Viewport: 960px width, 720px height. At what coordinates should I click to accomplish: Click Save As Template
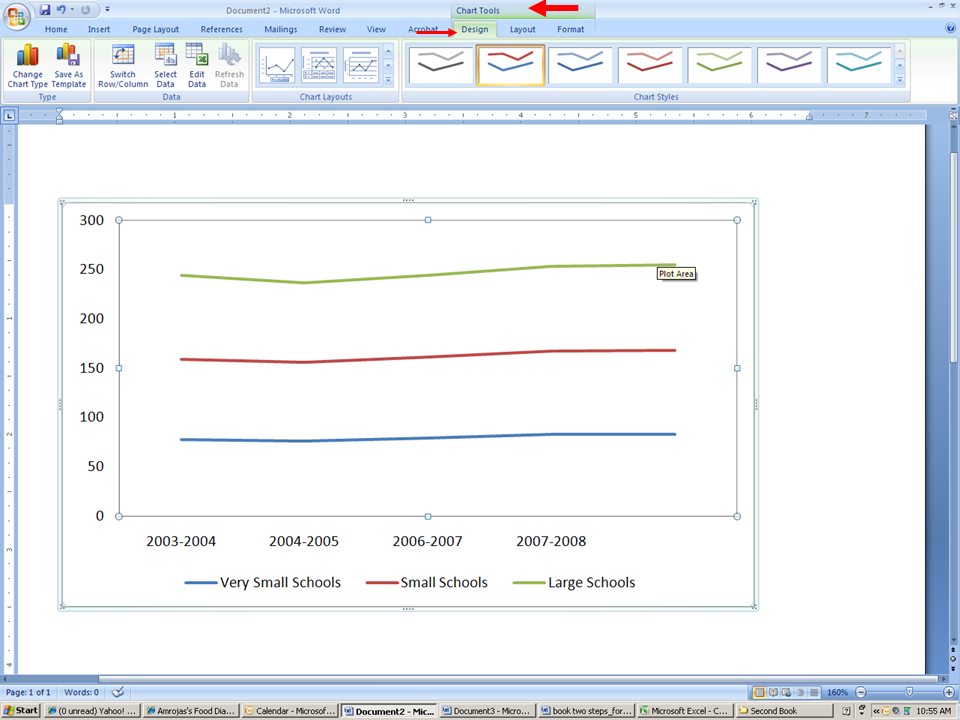click(x=69, y=66)
